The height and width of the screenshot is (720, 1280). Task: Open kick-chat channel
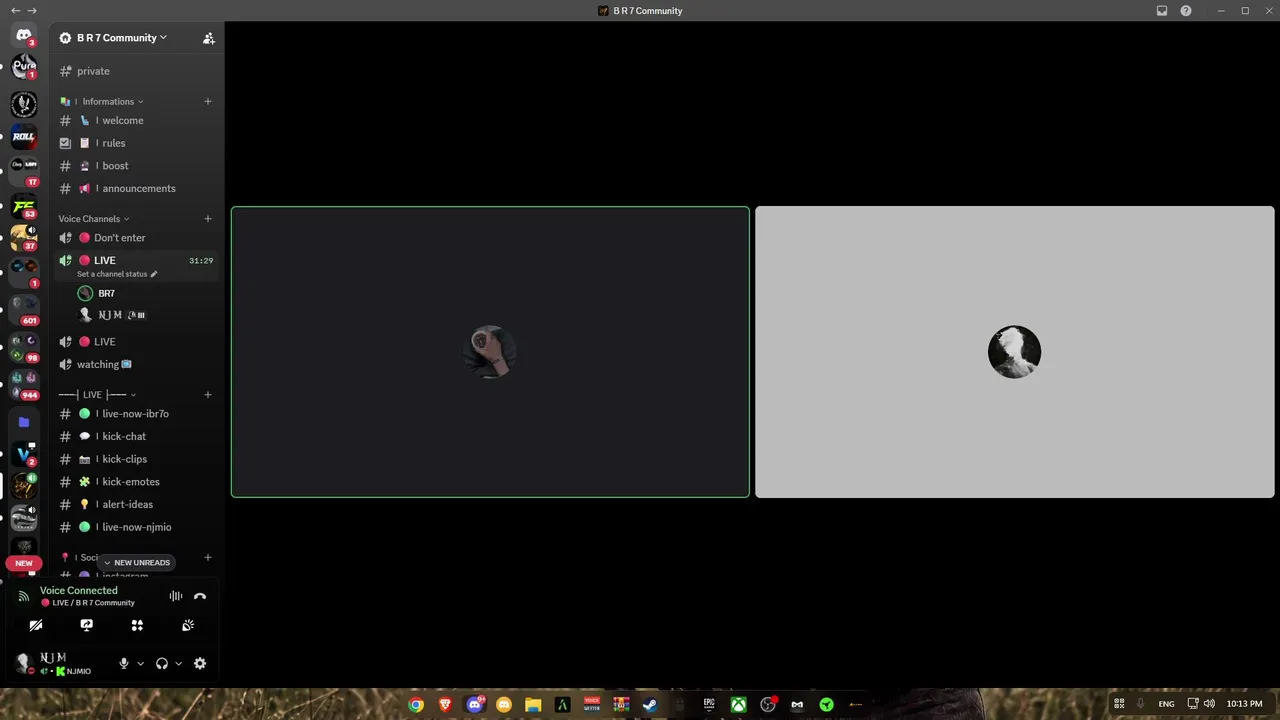(137, 436)
